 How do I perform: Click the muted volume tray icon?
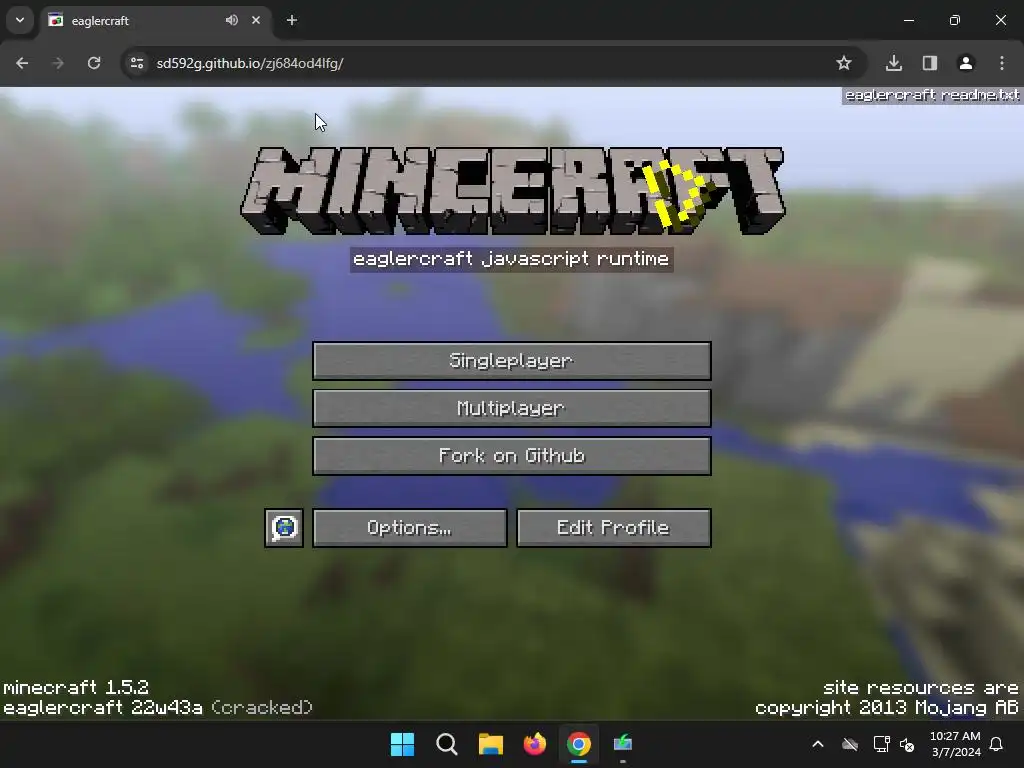907,744
